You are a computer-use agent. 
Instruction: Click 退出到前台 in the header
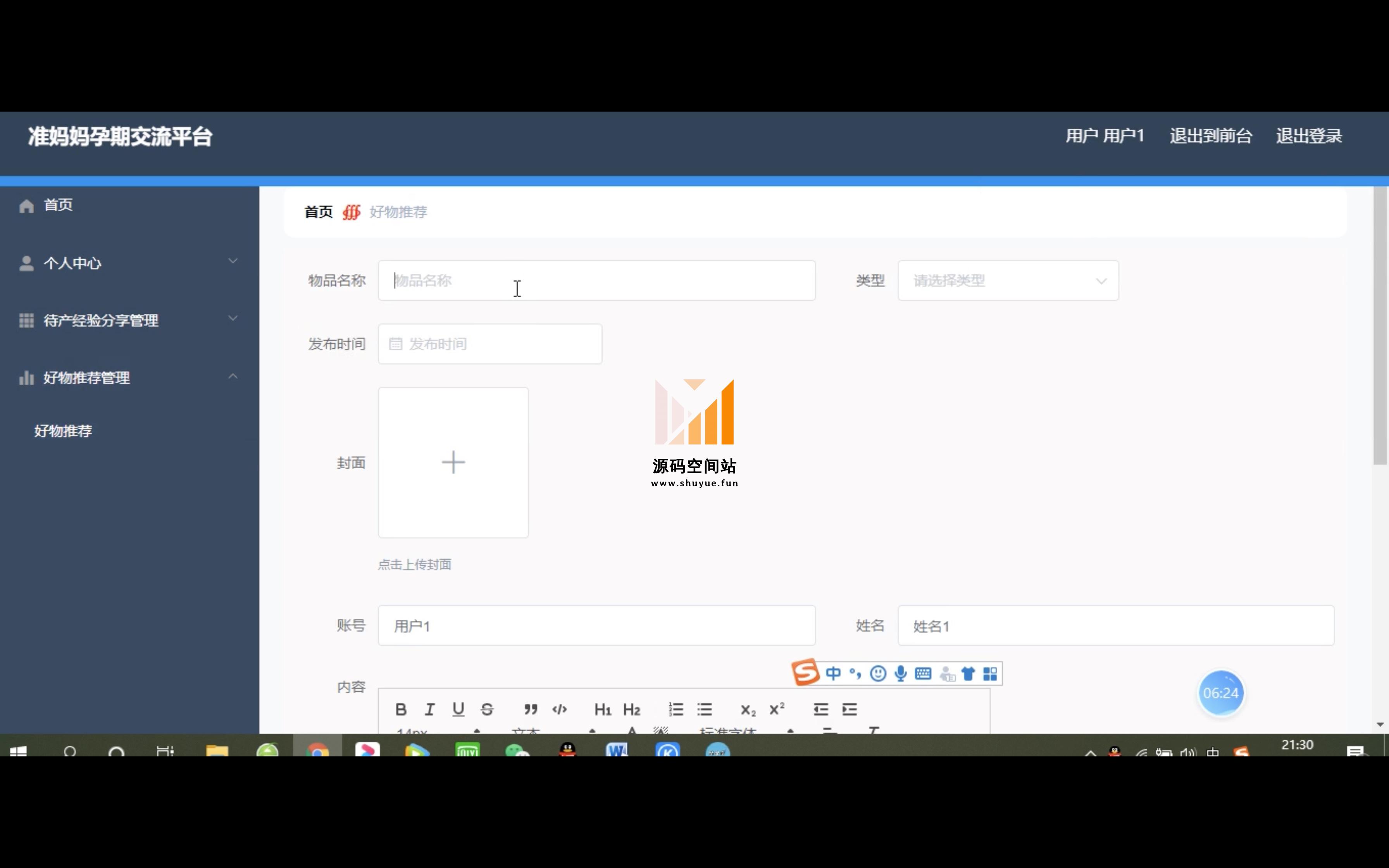(1211, 136)
